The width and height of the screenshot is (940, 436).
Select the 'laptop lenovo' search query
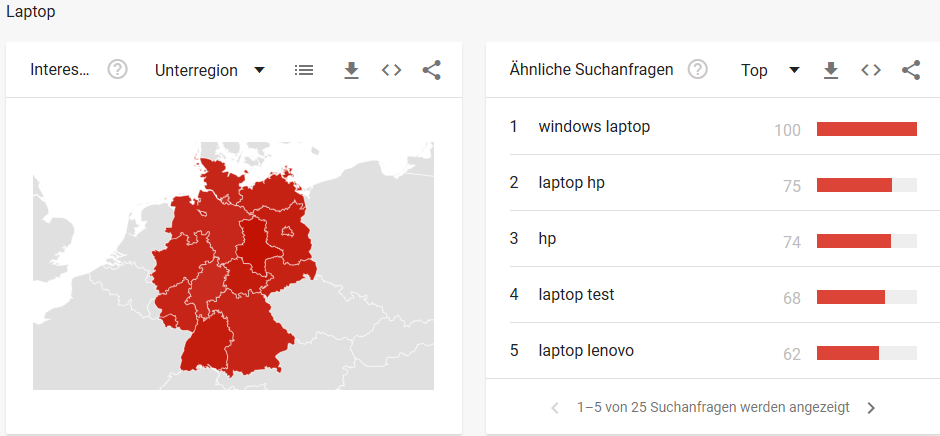coord(586,350)
